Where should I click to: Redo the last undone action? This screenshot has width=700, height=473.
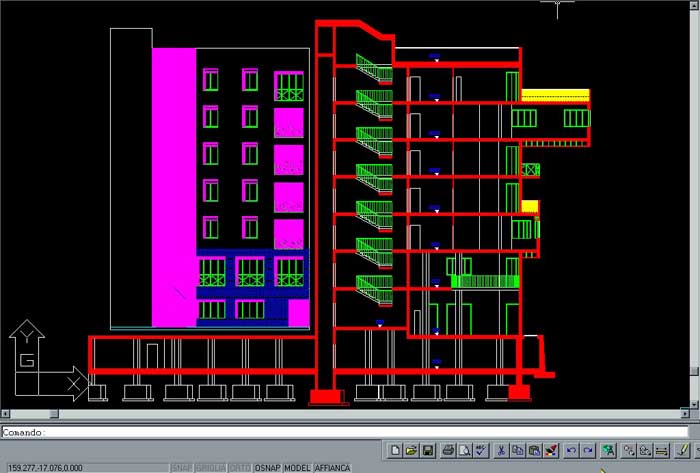pyautogui.click(x=587, y=451)
